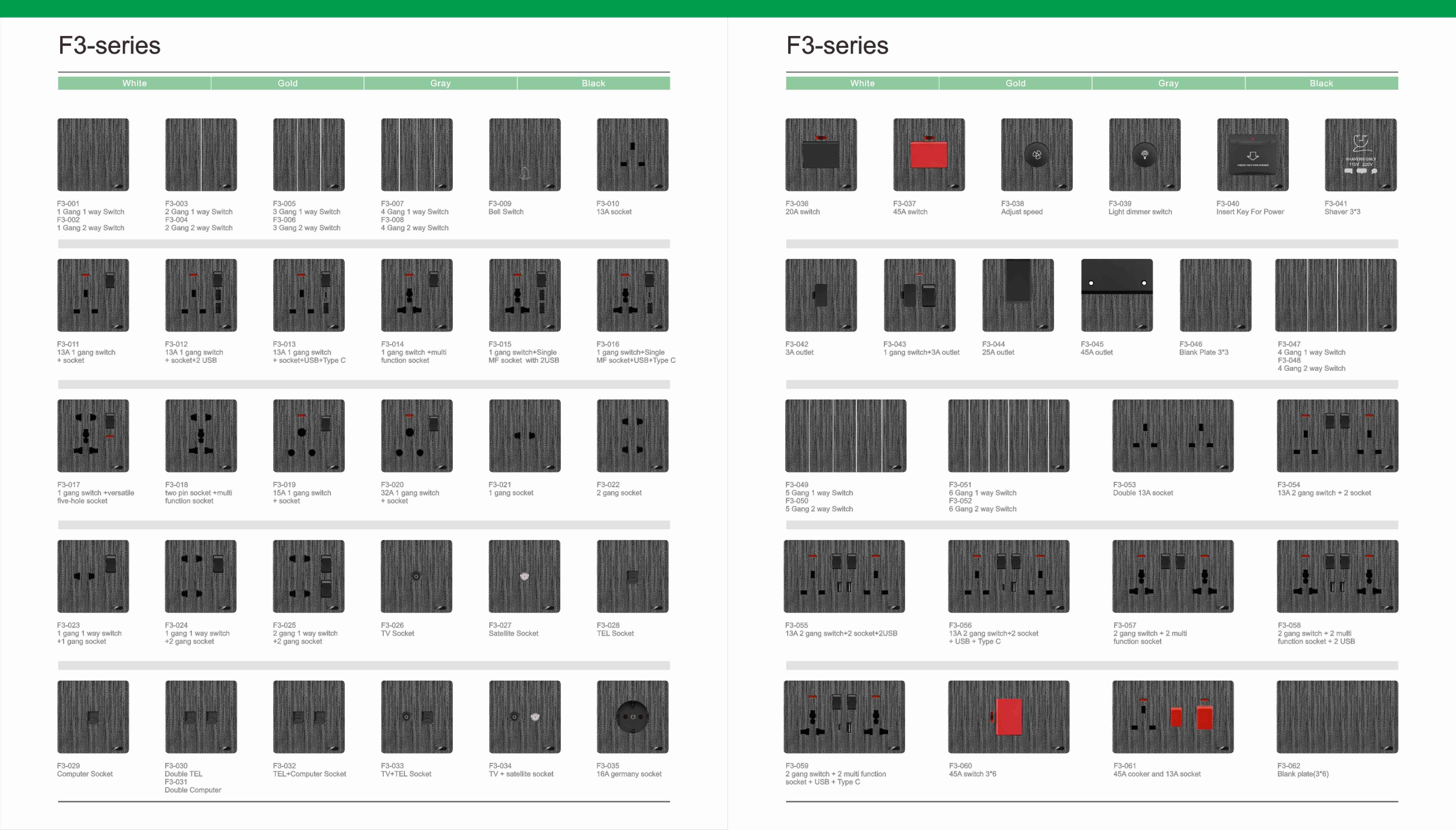The height and width of the screenshot is (830, 1456).
Task: Click the 'F3-047' product code label
Action: click(x=1289, y=344)
